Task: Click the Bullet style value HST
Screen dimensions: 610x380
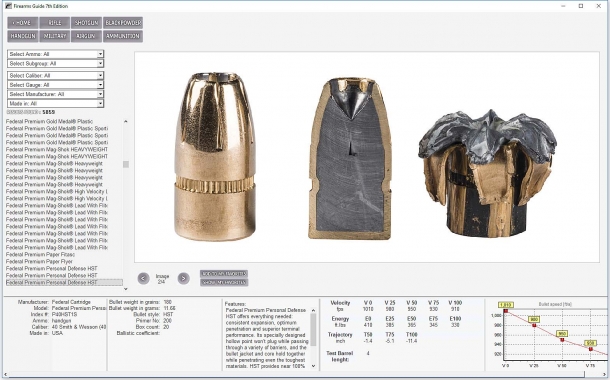Action: tap(168, 314)
